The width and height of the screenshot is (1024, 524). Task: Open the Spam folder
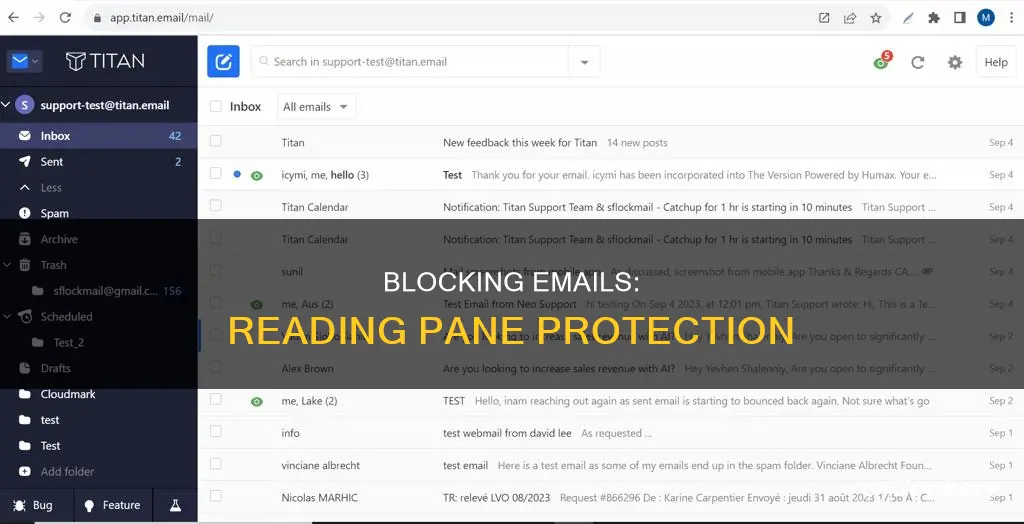coord(99,213)
